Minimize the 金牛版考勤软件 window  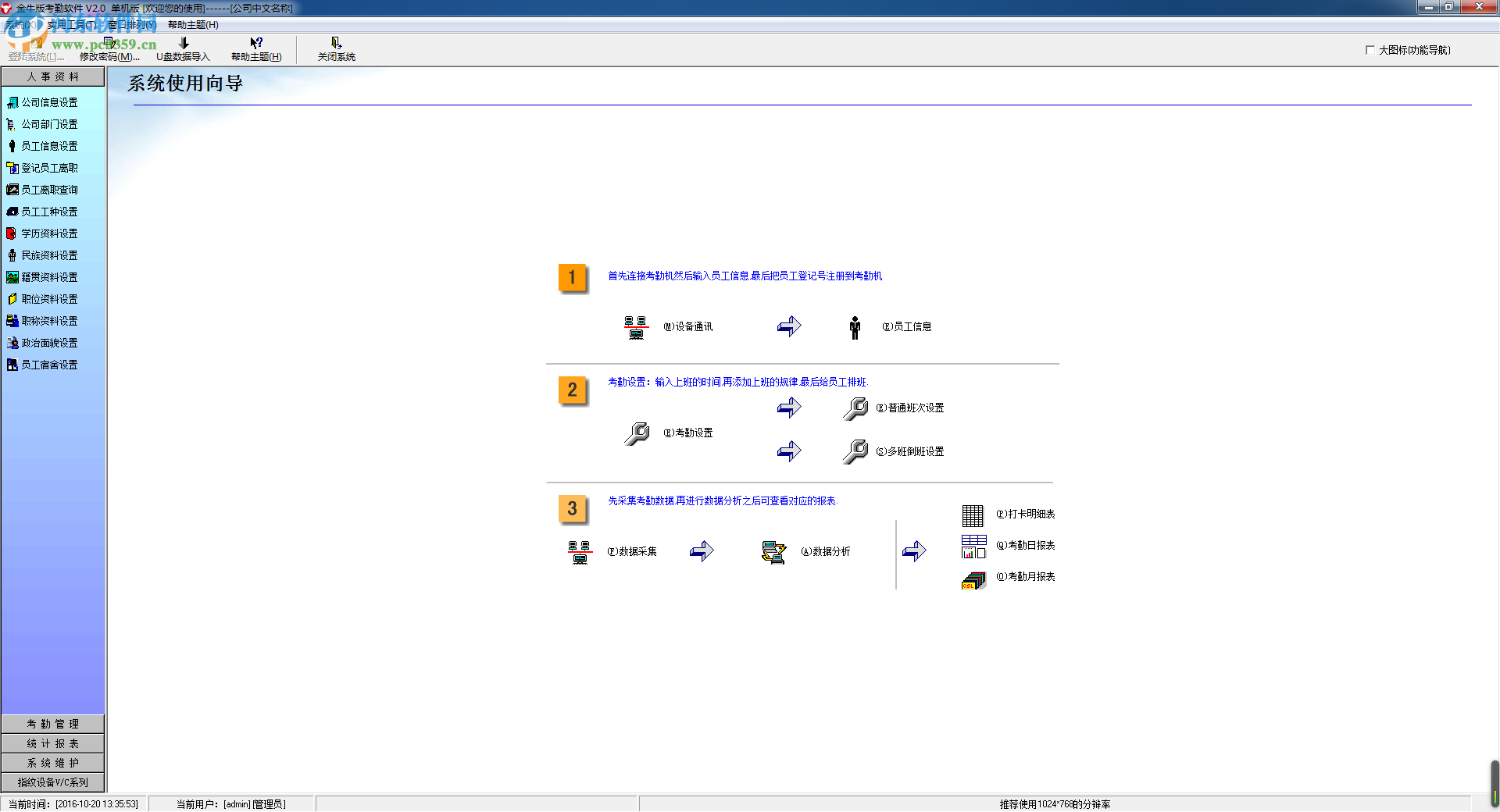[1429, 7]
